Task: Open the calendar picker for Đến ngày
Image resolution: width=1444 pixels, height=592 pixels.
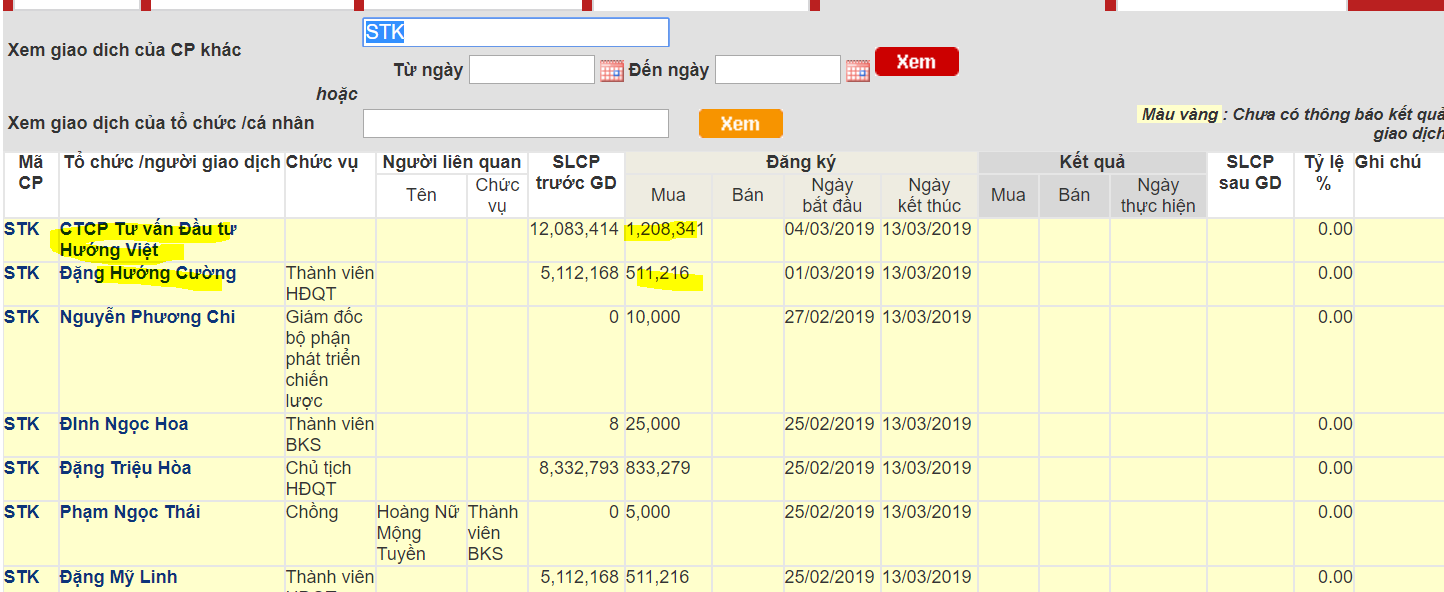Action: tap(858, 70)
